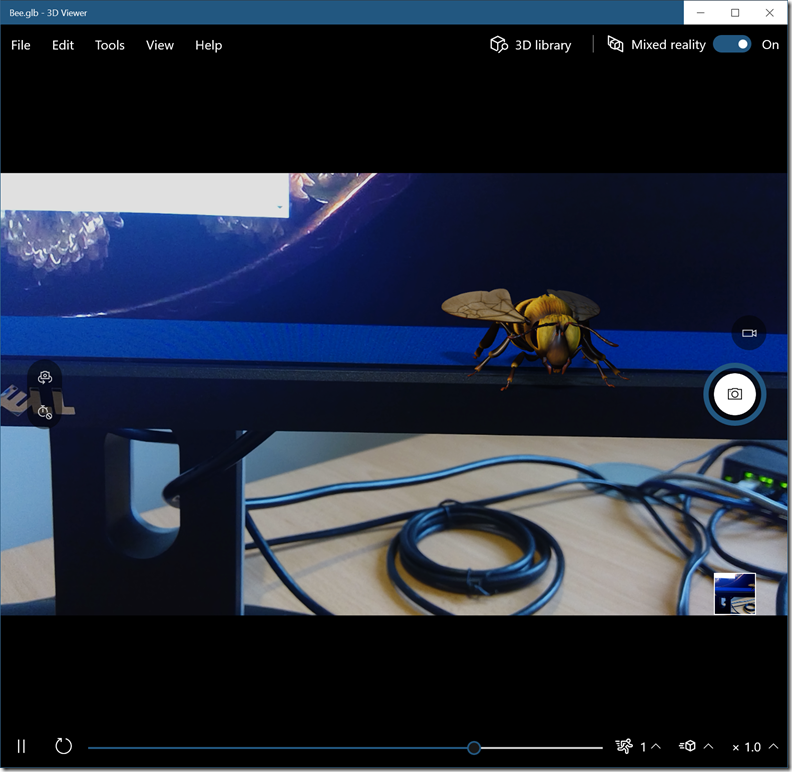Click the photo timer icon
Viewport: 792px width, 772px height.
(x=45, y=412)
